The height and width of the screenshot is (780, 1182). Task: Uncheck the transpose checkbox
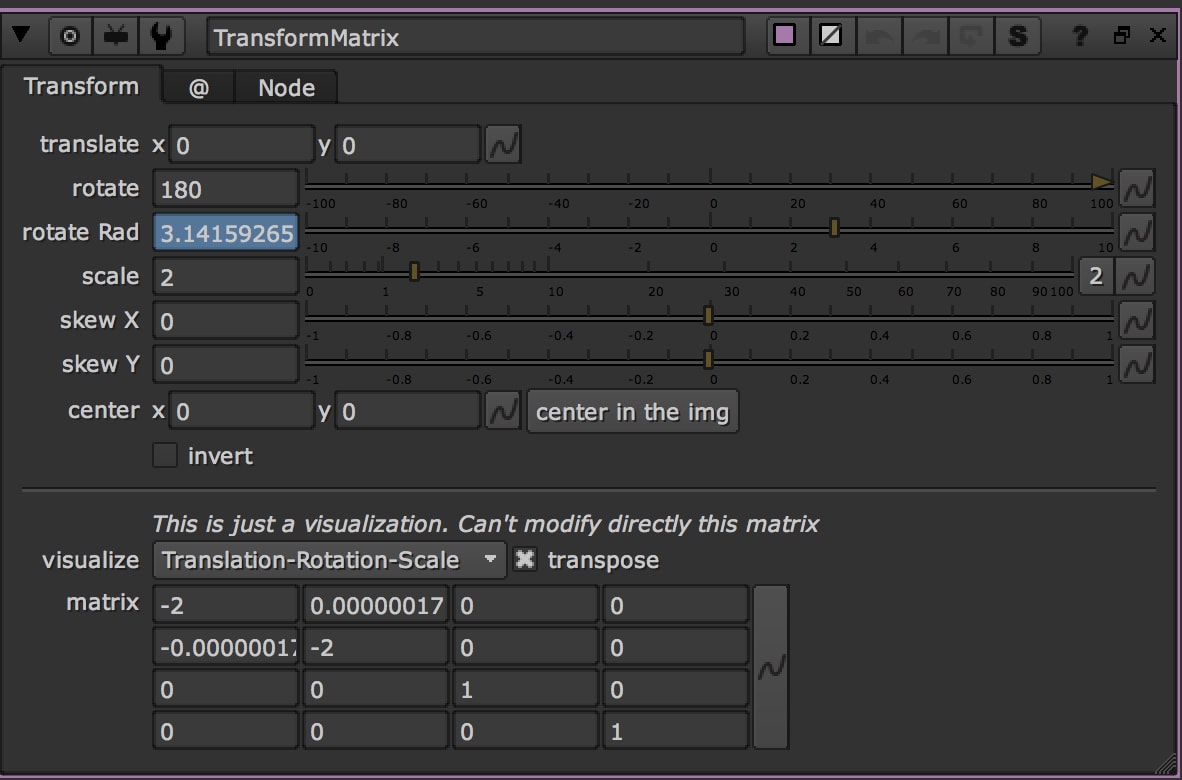(525, 560)
